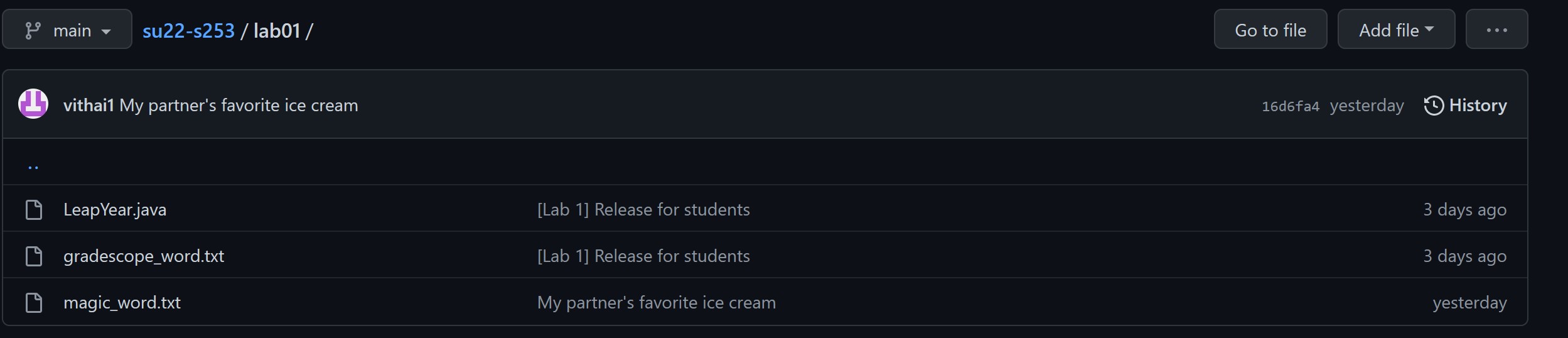This screenshot has width=1568, height=338.
Task: Open latest commit message in header row
Action: coord(239,106)
